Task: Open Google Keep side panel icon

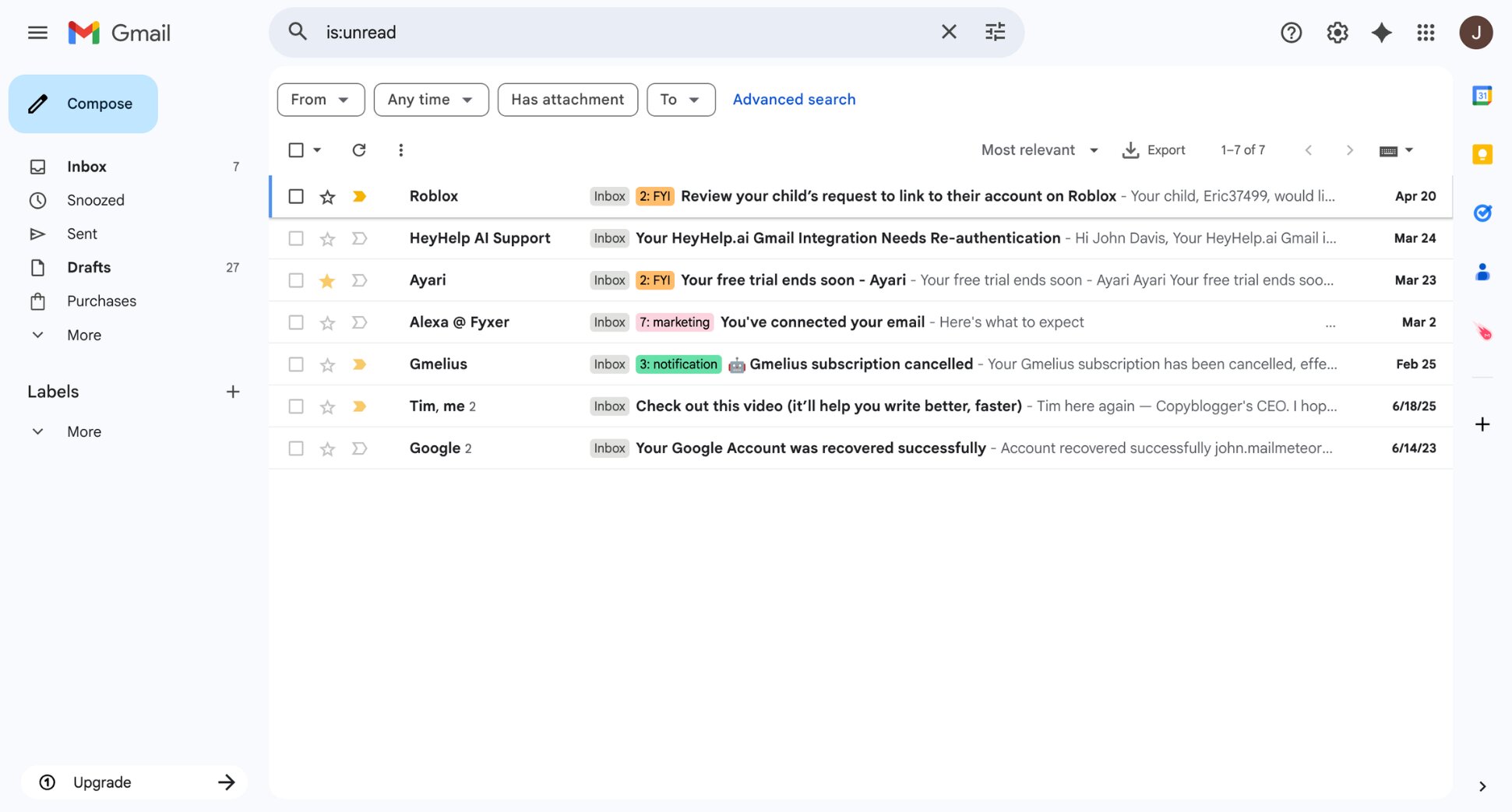Action: click(1482, 154)
